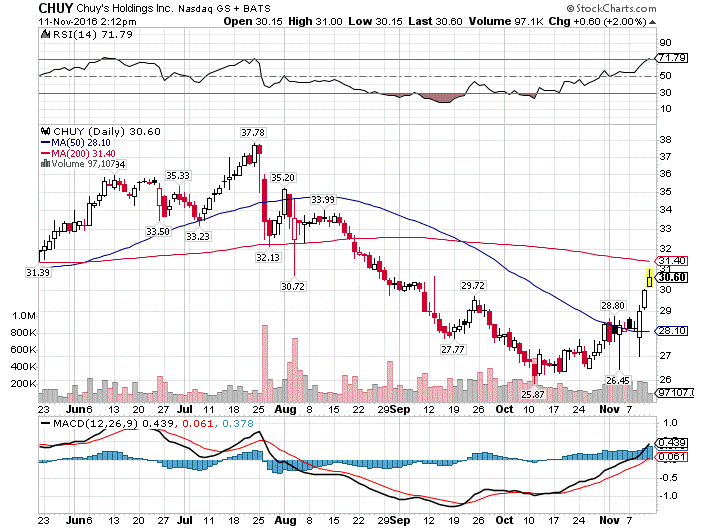Viewport: 702px width, 531px height.
Task: Click the MACD(12,26,9) legend label
Action: (96, 423)
